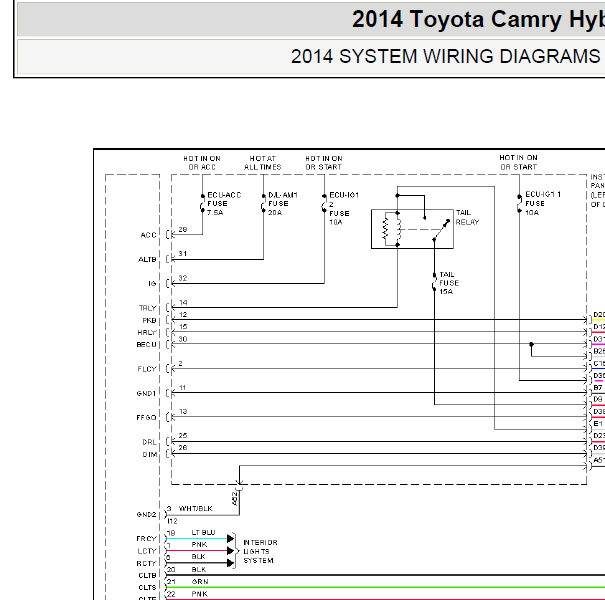Click the 'ECU-IG1 2 FUSE 10A' label

click(x=344, y=208)
